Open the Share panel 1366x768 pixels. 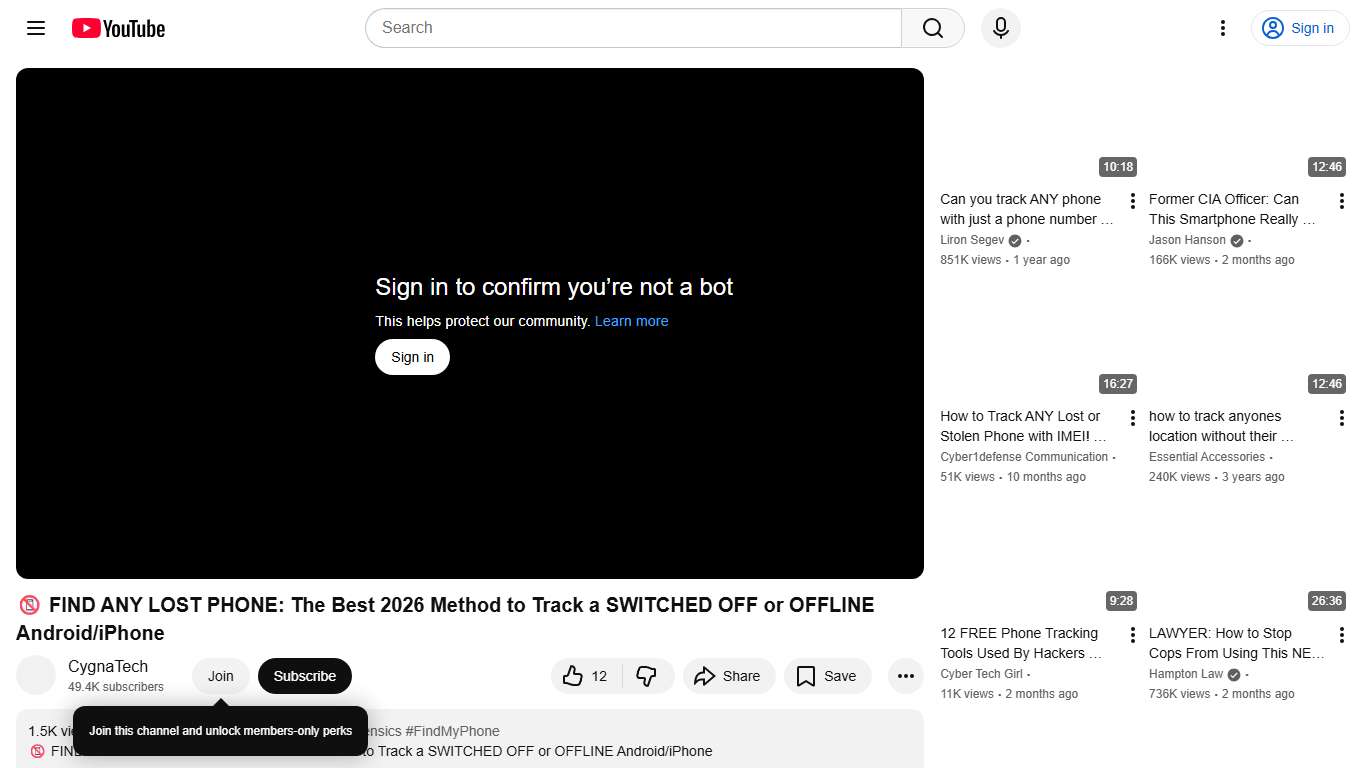point(729,676)
